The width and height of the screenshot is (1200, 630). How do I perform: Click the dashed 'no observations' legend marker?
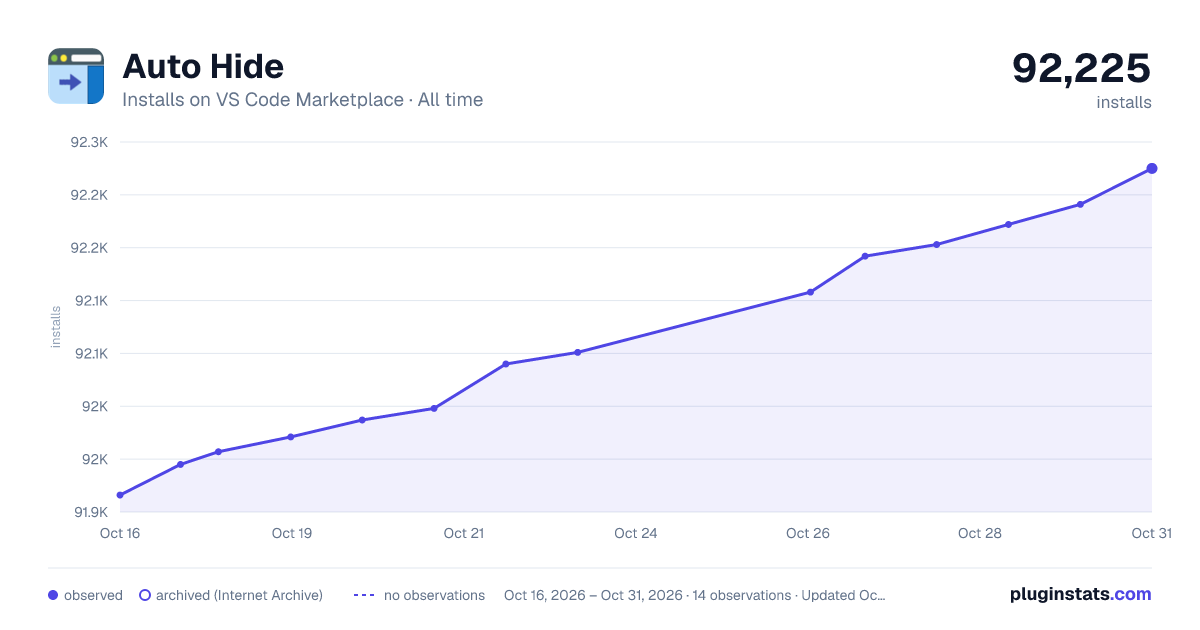[363, 595]
